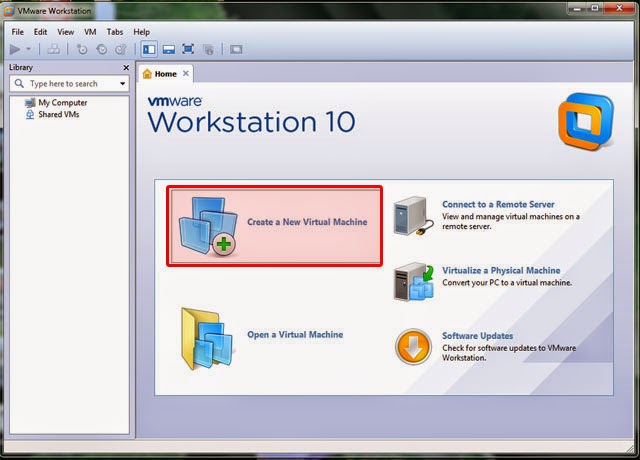Click the Software Updates link
The image size is (640, 460).
pos(478,336)
